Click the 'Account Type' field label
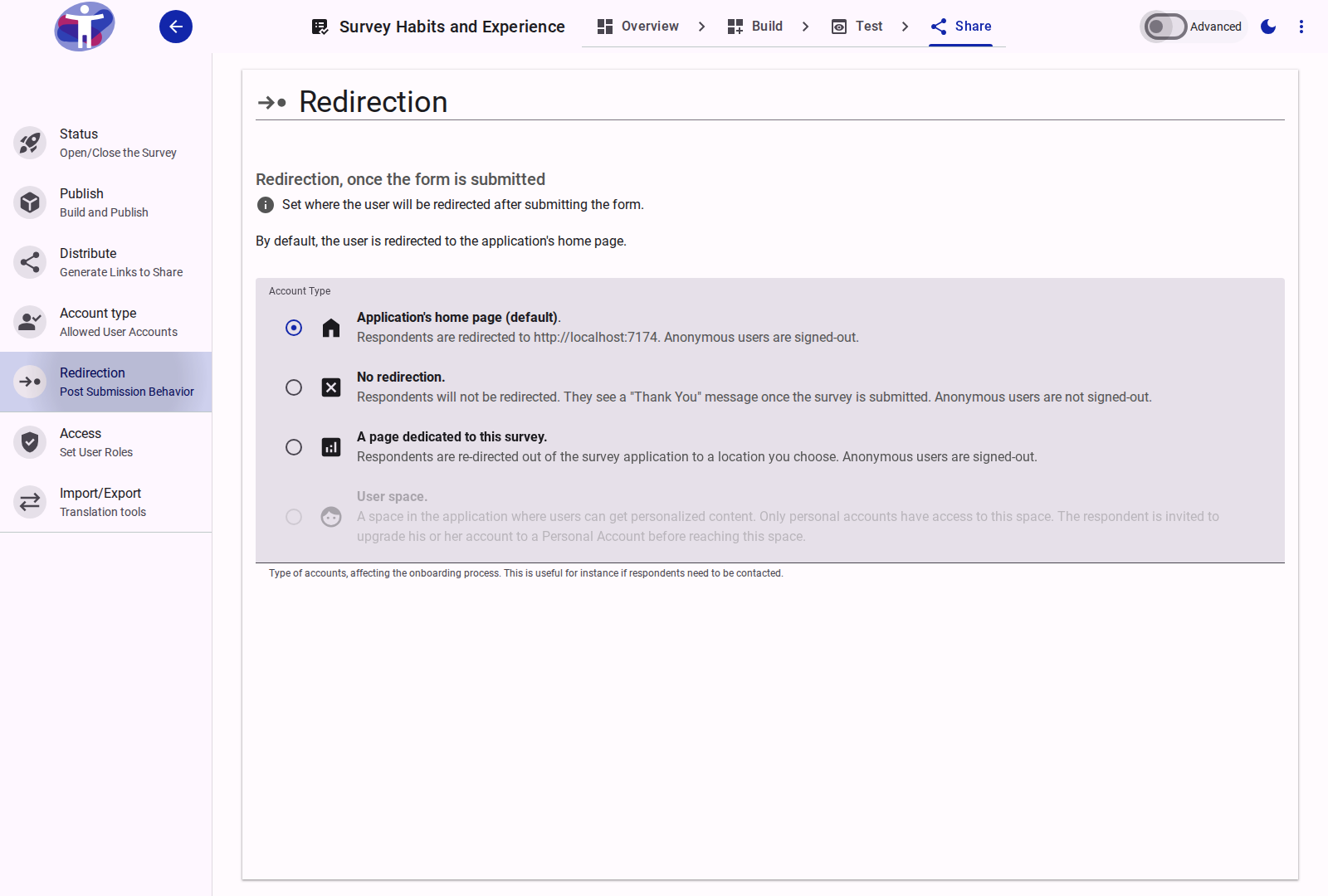1328x896 pixels. tap(300, 291)
